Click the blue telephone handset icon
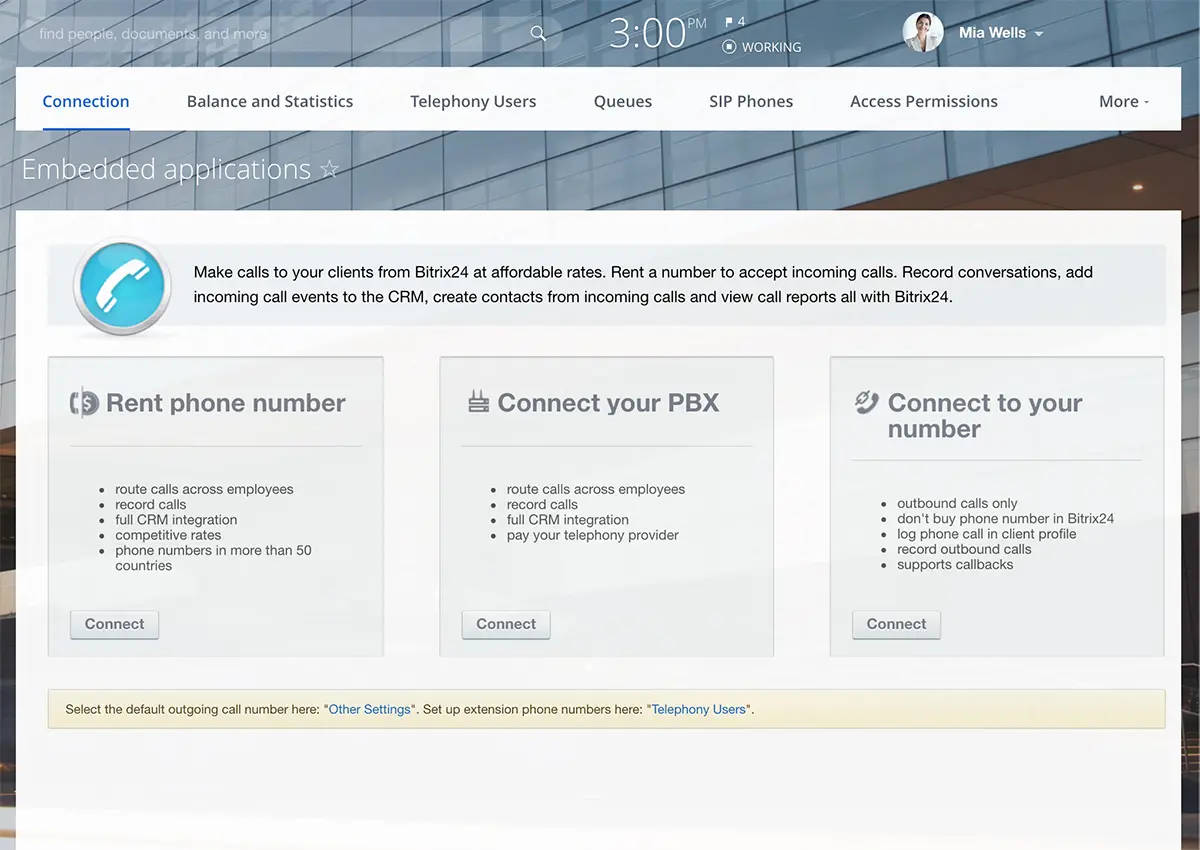The width and height of the screenshot is (1200, 850). 122,286
